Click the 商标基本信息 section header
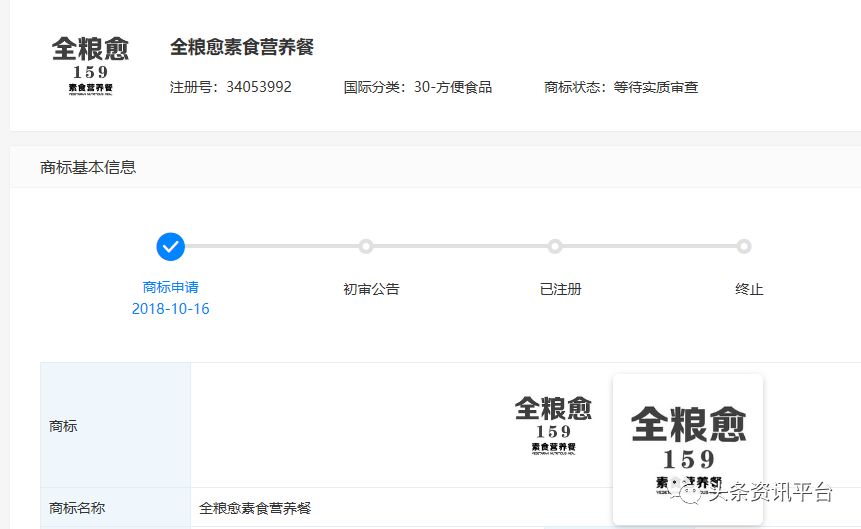The image size is (861, 529). click(x=88, y=167)
